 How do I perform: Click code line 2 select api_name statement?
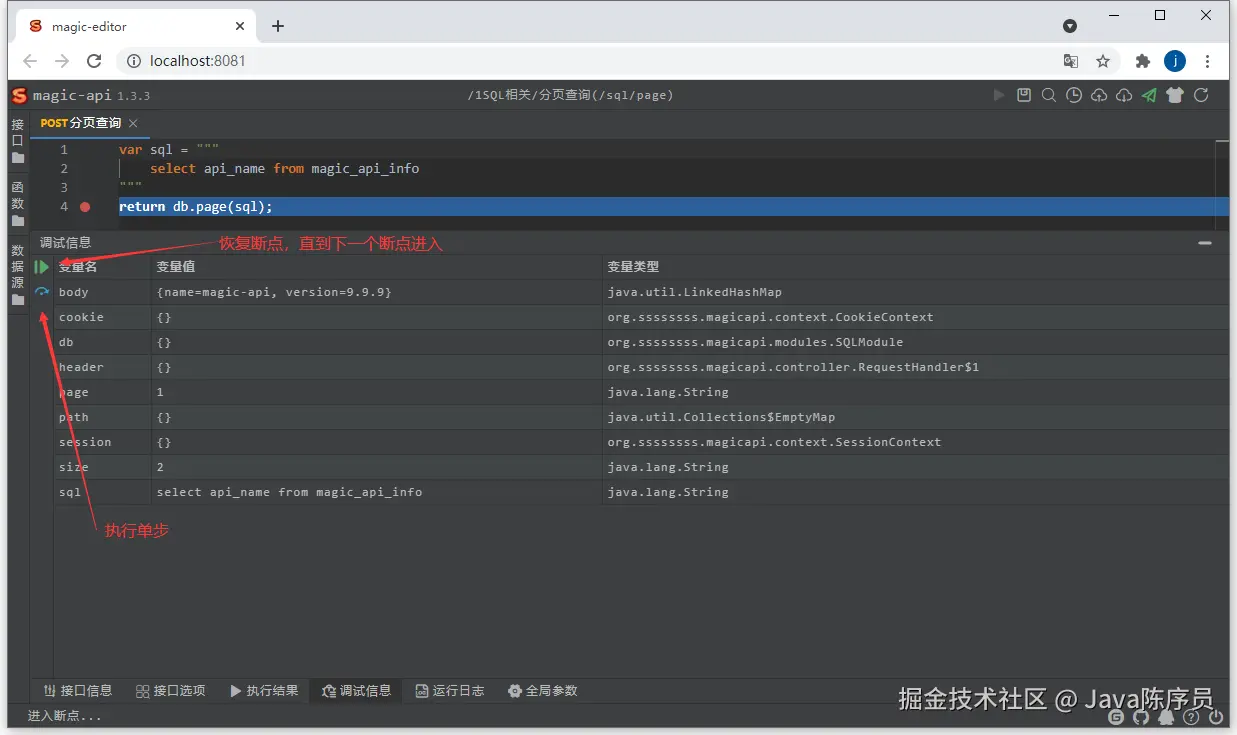coord(285,169)
